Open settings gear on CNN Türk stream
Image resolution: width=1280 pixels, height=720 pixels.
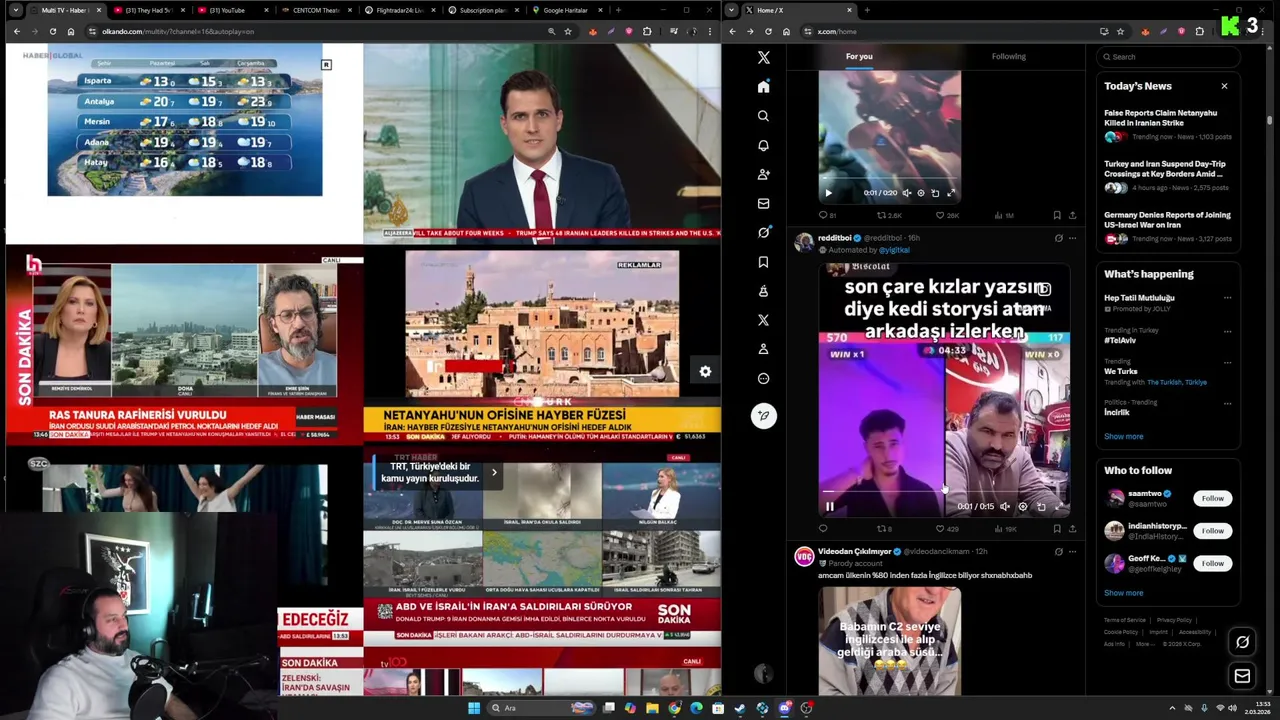coord(705,371)
